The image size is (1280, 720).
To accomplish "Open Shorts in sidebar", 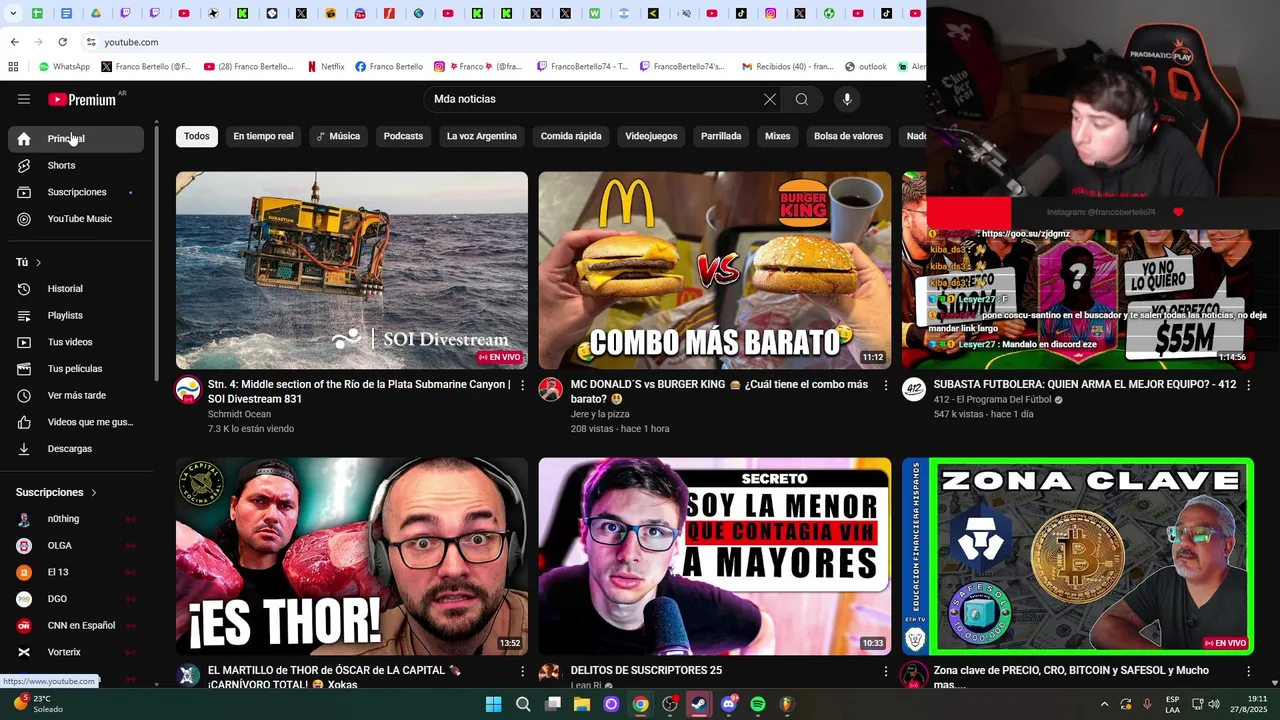I will pos(76,165).
